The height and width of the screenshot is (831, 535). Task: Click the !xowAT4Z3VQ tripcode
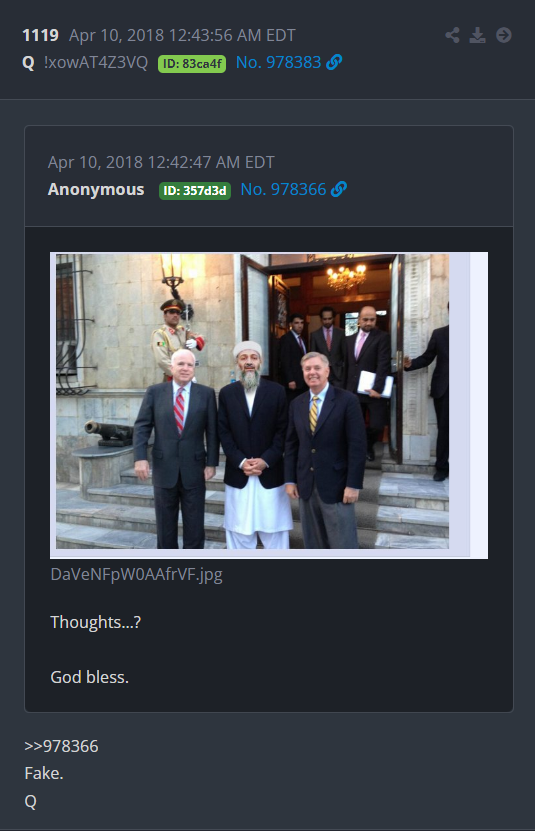click(x=96, y=63)
